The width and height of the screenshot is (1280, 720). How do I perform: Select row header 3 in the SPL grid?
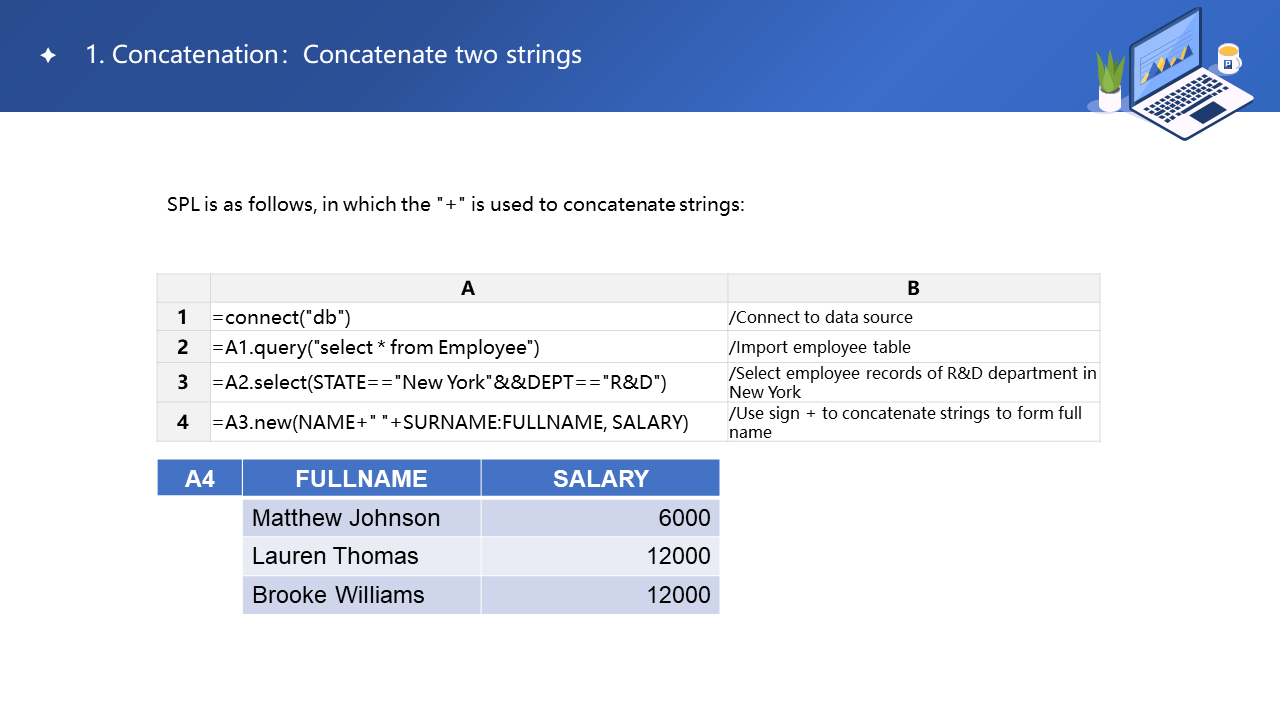tap(183, 382)
